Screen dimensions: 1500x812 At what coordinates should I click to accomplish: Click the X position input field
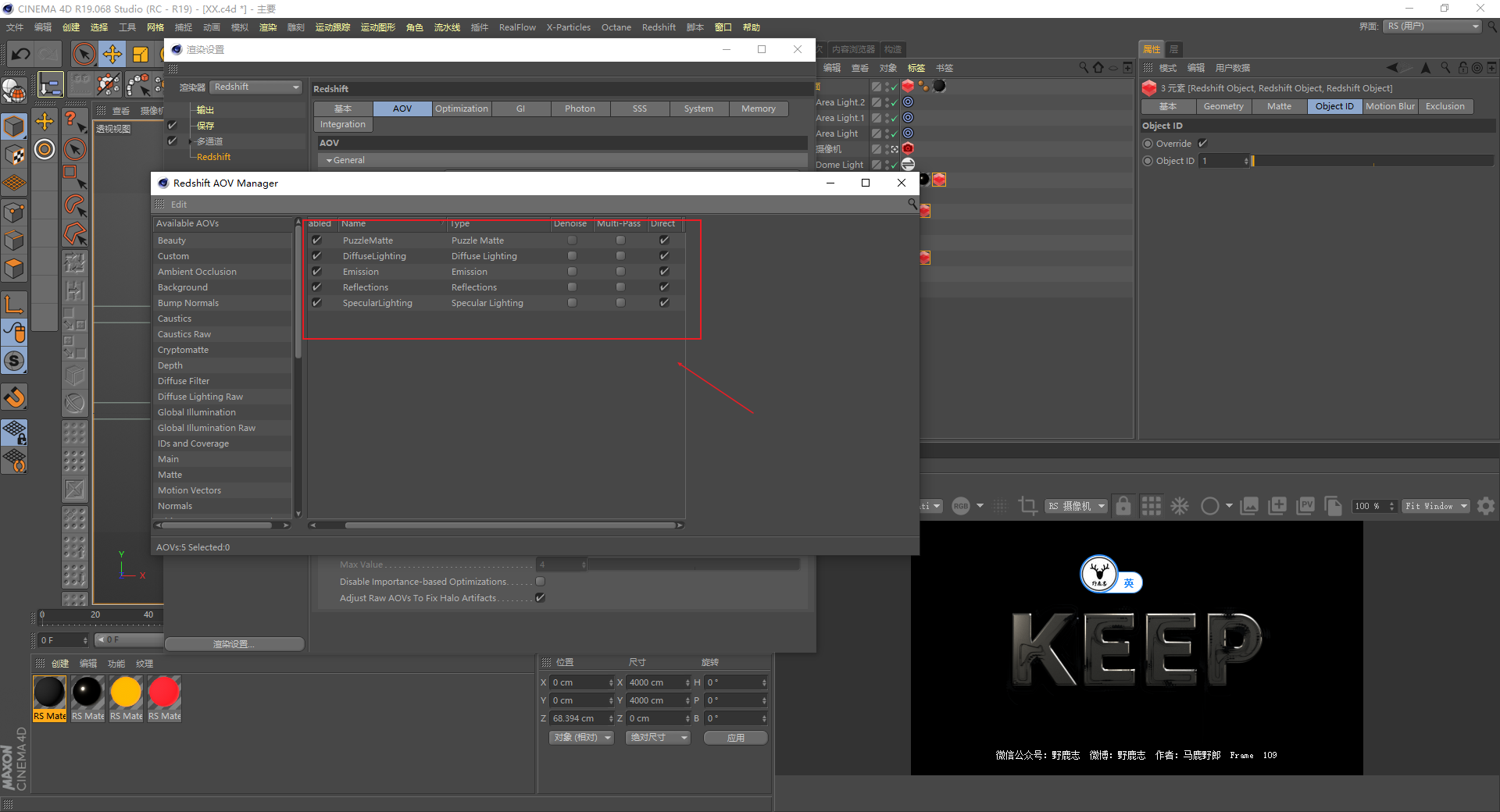(x=582, y=682)
